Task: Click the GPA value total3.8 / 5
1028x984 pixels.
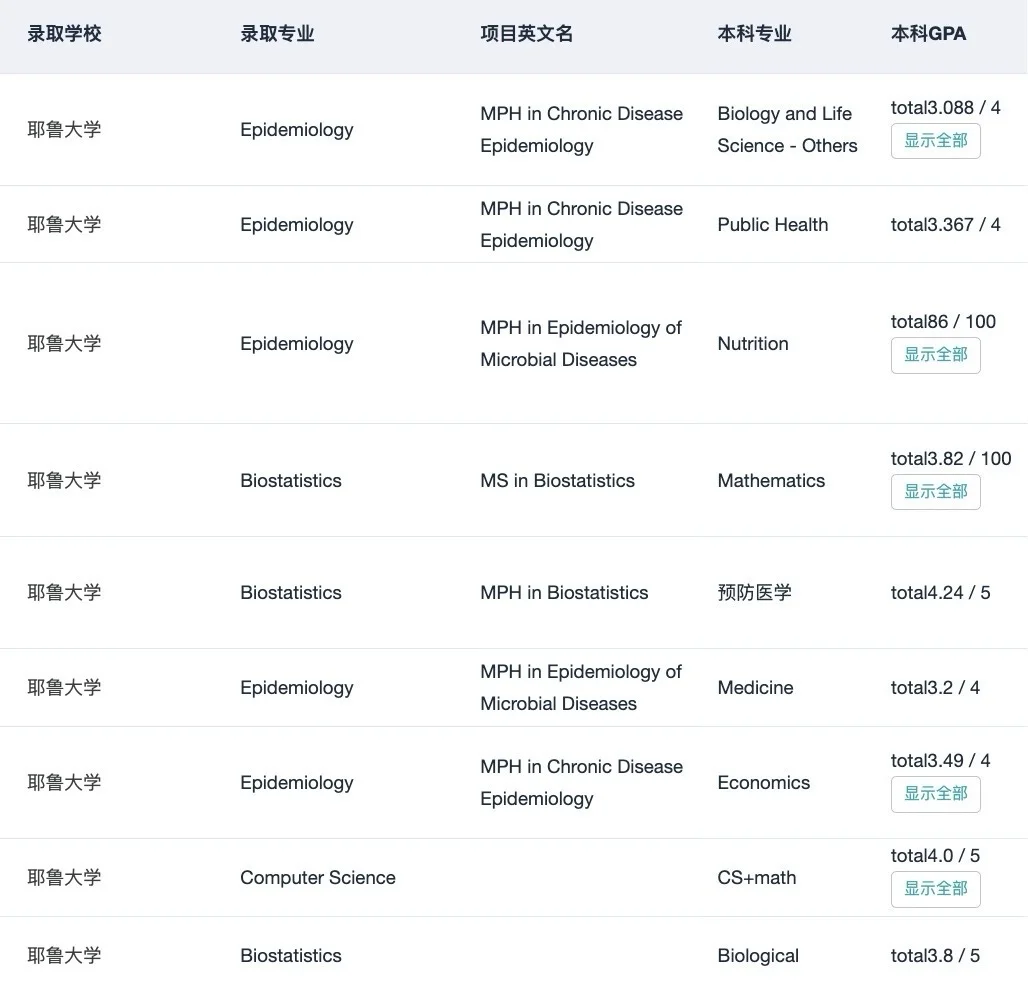Action: 935,956
